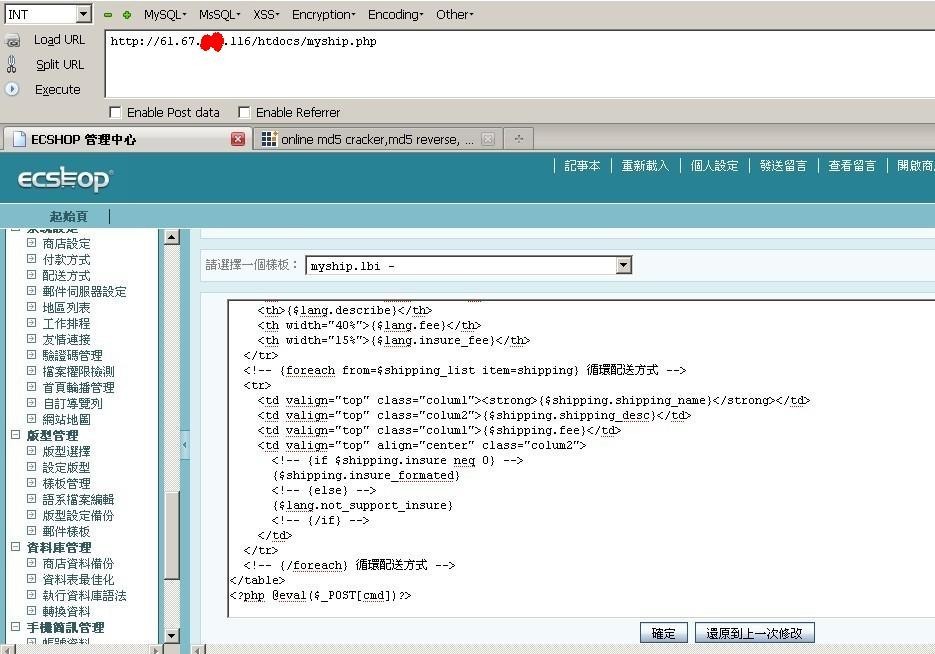Click sidebar scrollbar down arrow

(172, 635)
